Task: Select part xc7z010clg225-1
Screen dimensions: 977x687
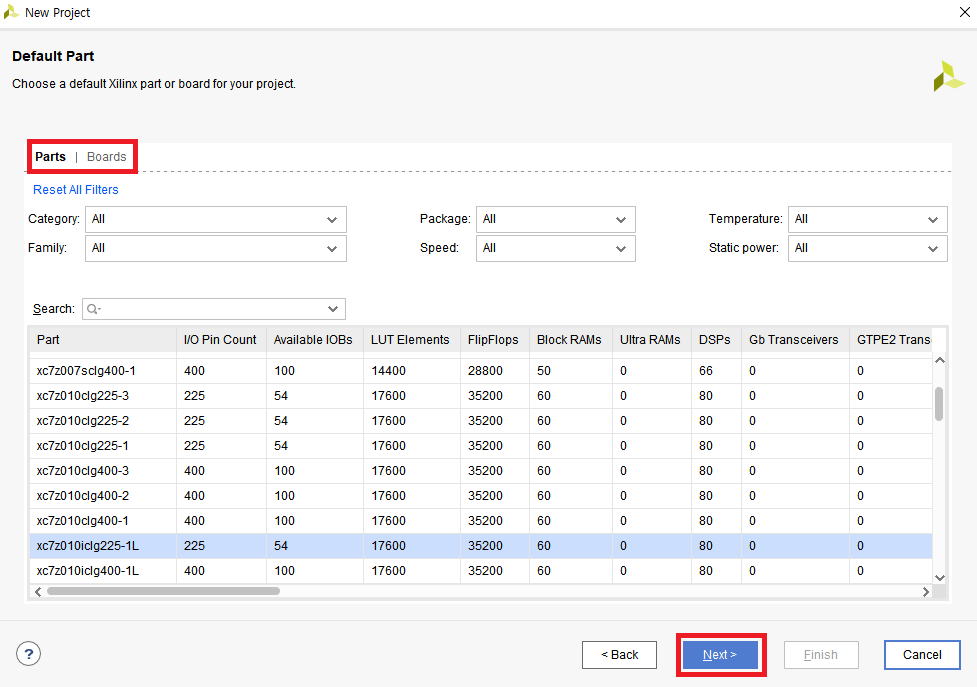Action: (x=480, y=445)
